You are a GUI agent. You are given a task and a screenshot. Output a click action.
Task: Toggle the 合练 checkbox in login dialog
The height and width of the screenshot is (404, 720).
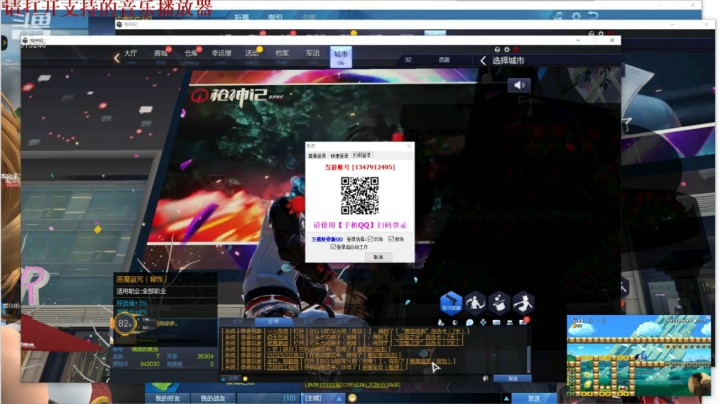[x=370, y=239]
